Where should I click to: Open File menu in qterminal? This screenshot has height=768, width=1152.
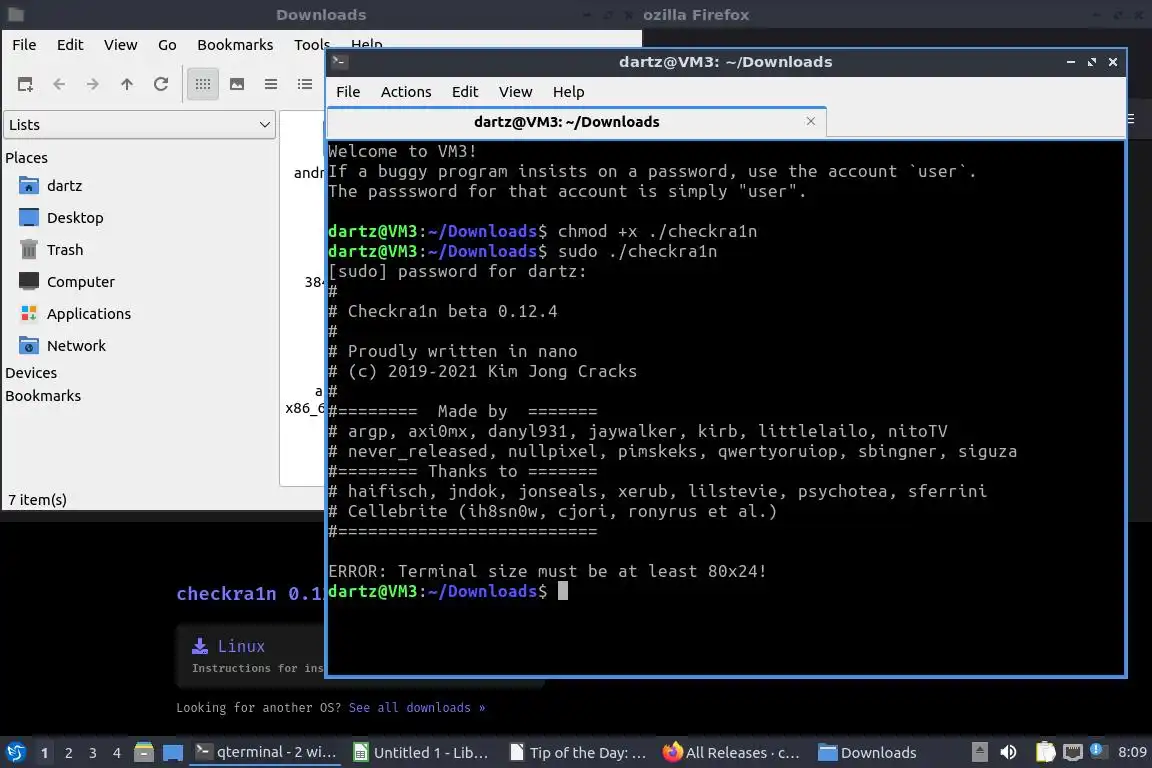348,92
